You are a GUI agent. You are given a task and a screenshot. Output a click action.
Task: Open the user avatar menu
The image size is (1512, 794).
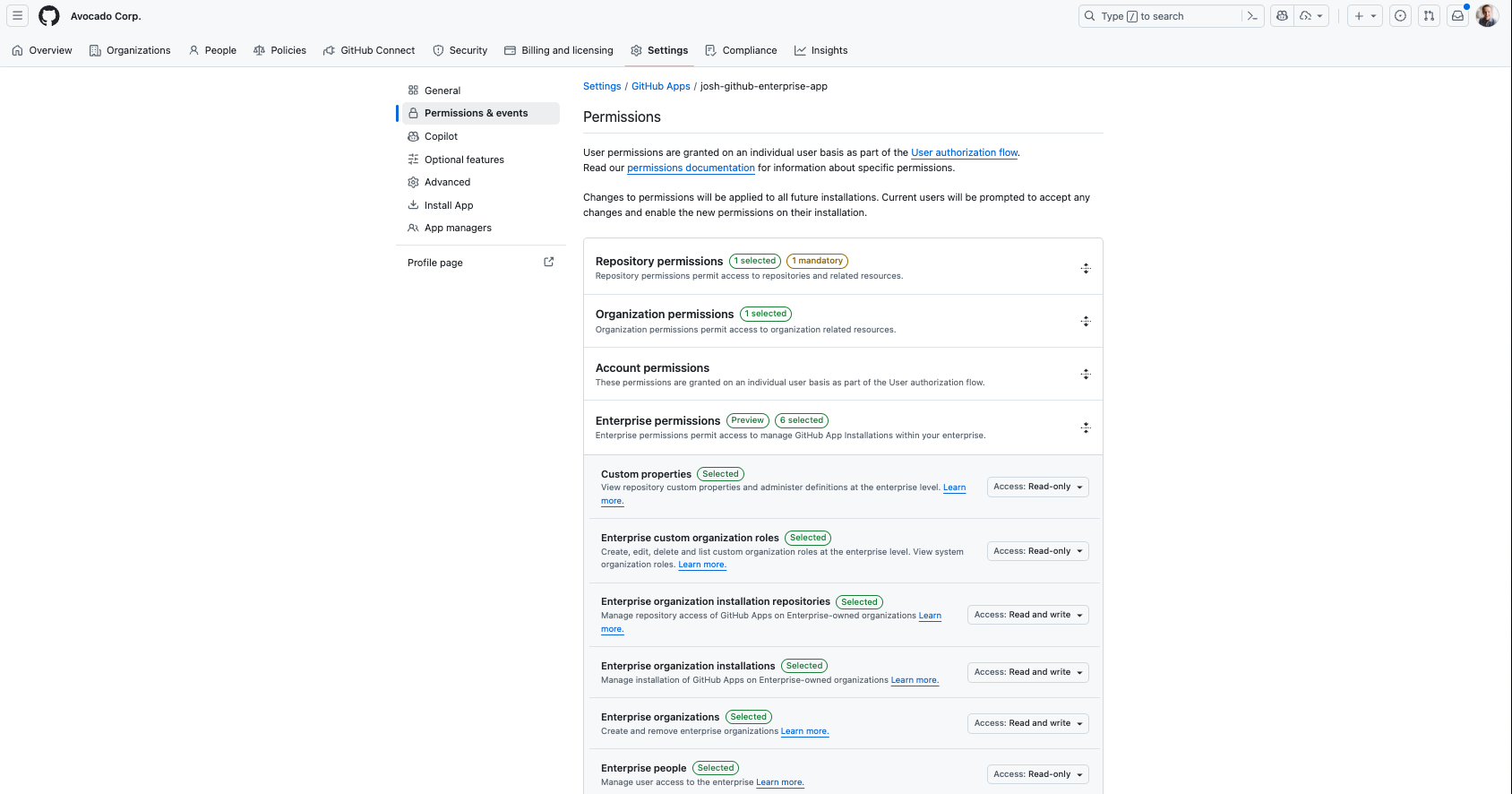1487,15
